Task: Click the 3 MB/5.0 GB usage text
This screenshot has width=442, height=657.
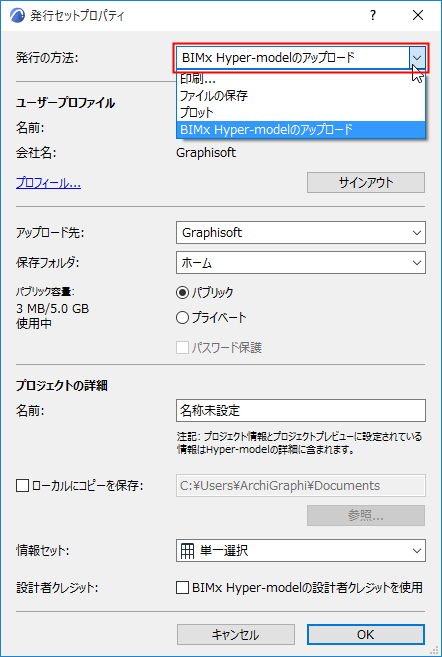Action: click(52, 309)
